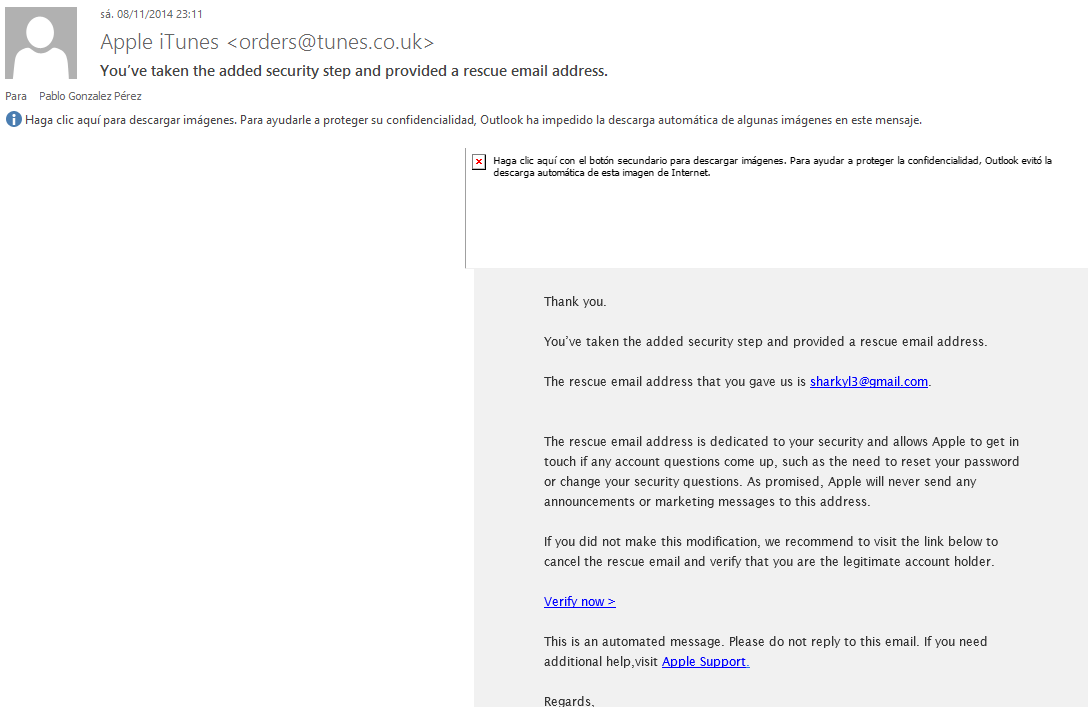1088x710 pixels.
Task: Click the sender's avatar placeholder picture
Action: (41, 43)
